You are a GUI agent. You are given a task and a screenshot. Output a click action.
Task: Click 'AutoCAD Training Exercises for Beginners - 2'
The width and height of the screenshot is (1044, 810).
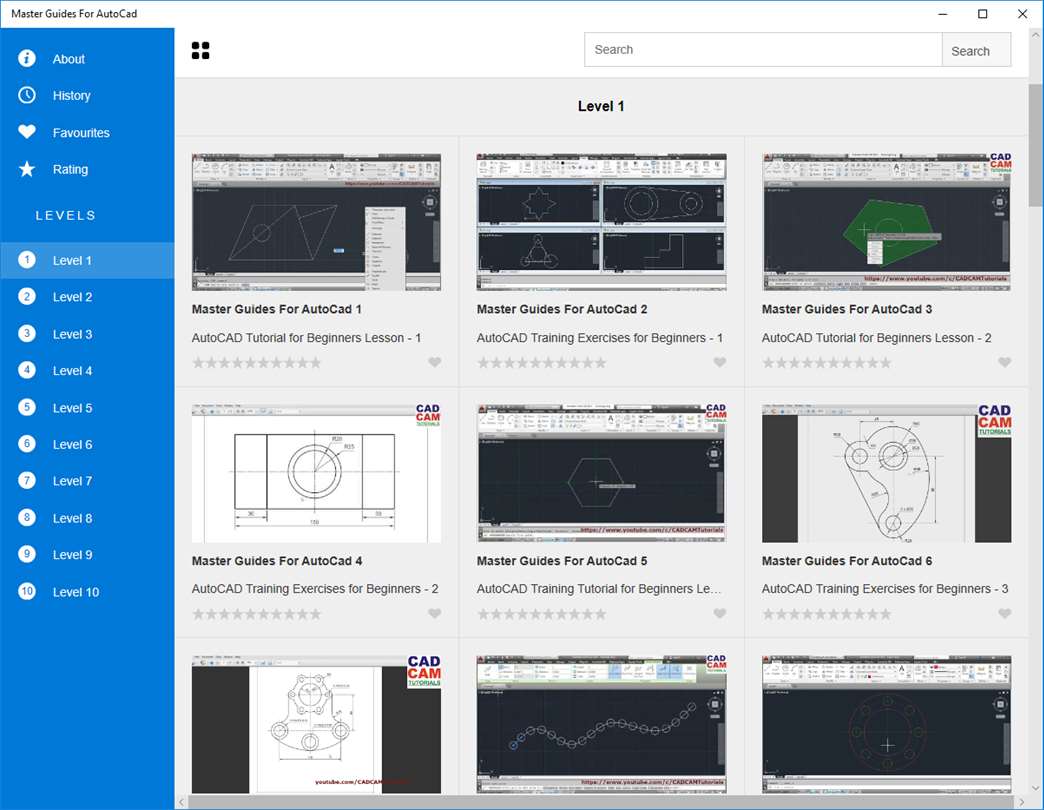(x=315, y=589)
